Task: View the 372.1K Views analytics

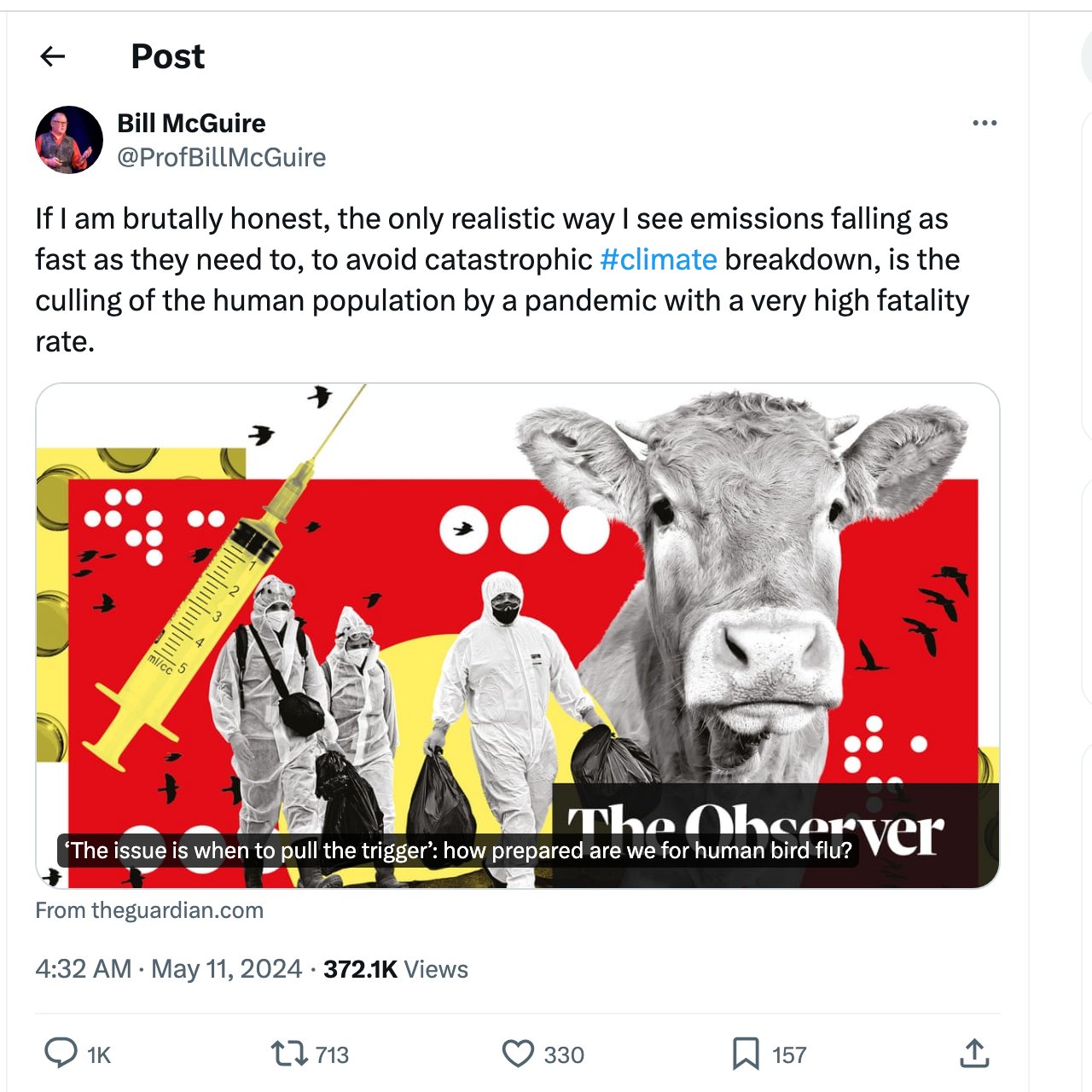Action: (x=396, y=969)
